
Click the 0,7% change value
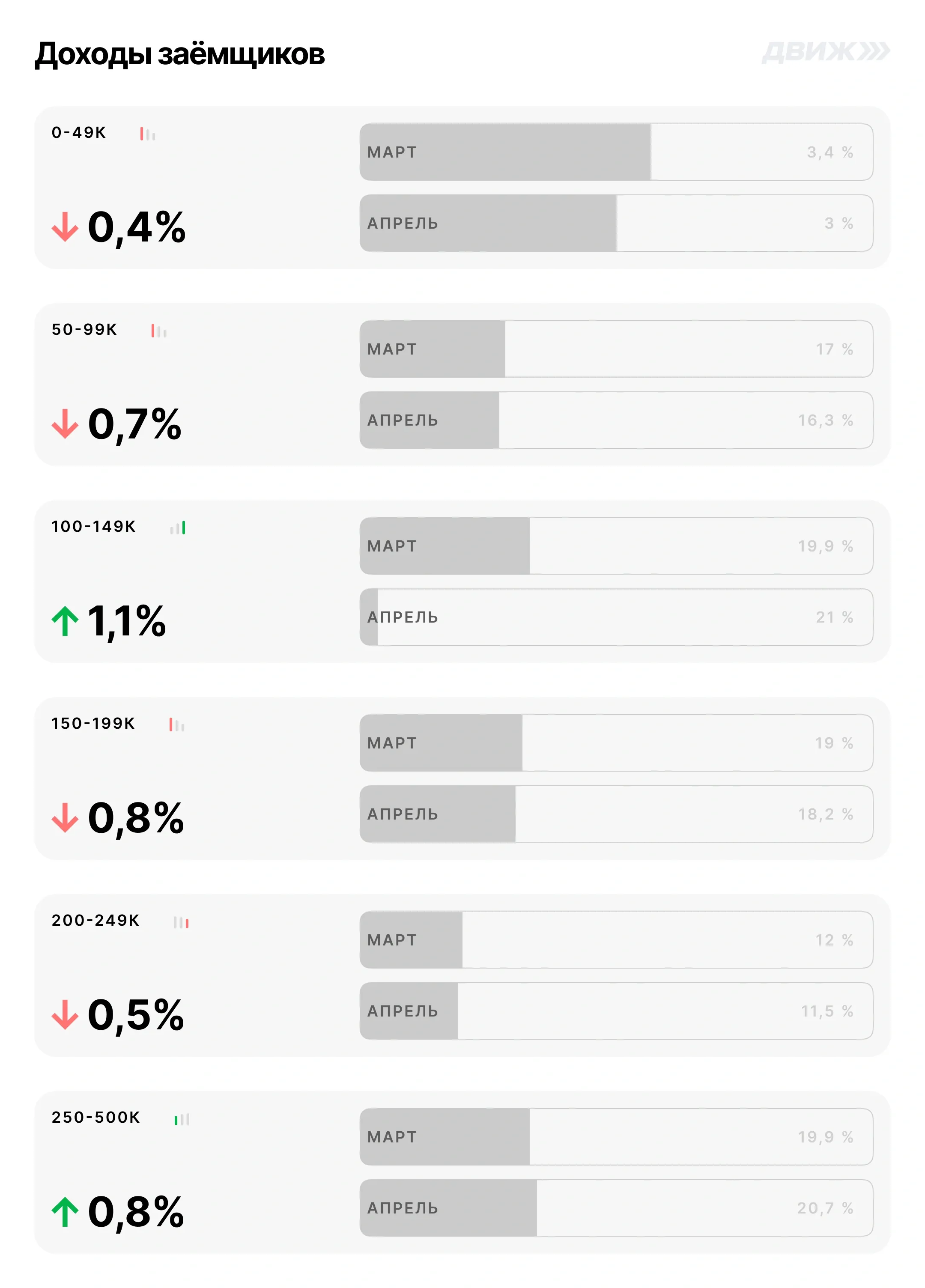(134, 424)
